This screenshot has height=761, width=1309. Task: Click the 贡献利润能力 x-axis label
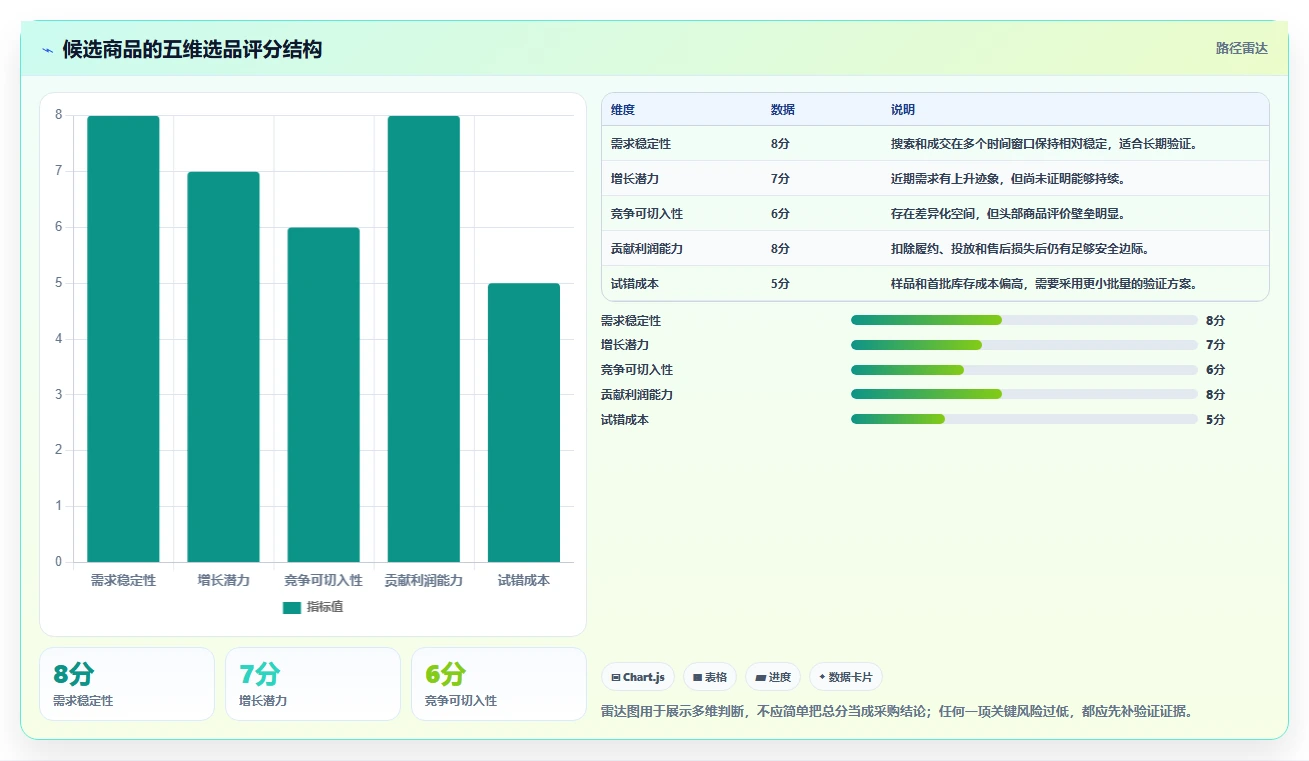424,580
